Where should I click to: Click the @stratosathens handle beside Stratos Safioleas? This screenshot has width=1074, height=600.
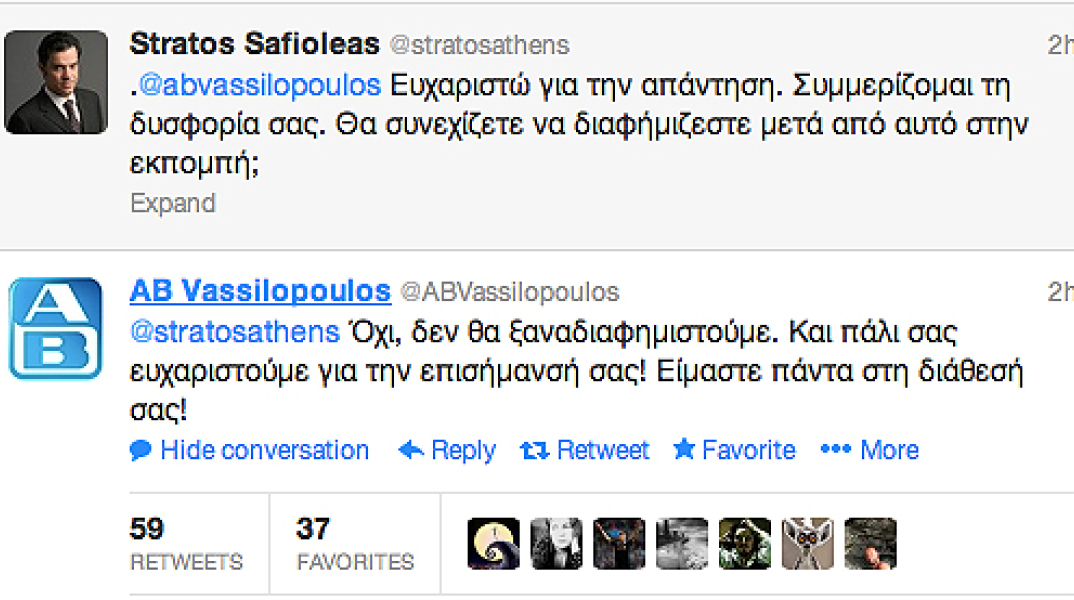coord(478,45)
